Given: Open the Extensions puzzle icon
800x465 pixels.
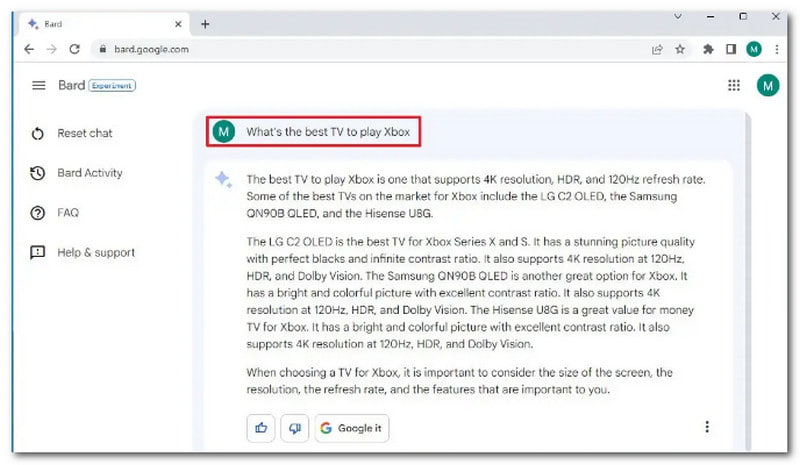Looking at the screenshot, I should 708,50.
